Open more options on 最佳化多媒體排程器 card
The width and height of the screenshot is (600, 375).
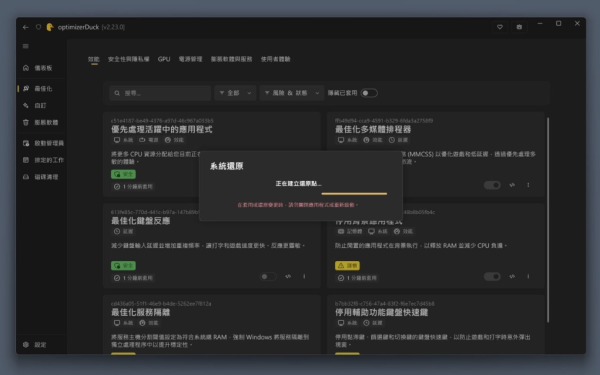pos(528,185)
